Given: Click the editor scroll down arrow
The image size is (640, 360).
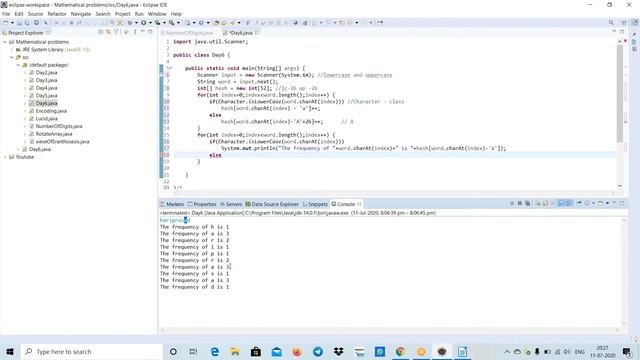Looking at the screenshot, I should (x=620, y=186).
